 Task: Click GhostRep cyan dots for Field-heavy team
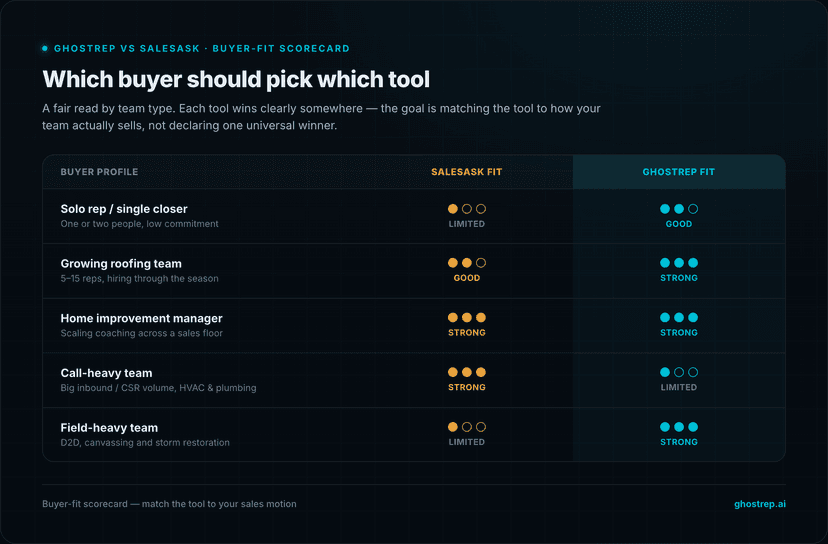[679, 427]
